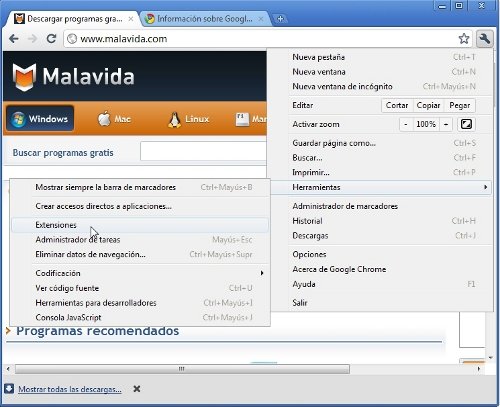Select Crear accesos directos a aplicaciones...
Screen dimensions: 500x407
pos(140,206)
